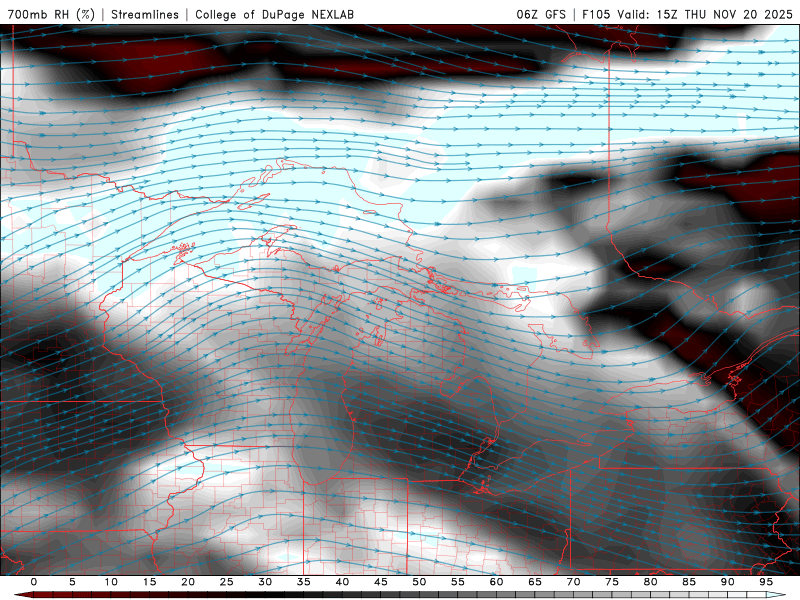Image resolution: width=800 pixels, height=600 pixels.
Task: Click the 95 label on the color scale
Action: 766,582
